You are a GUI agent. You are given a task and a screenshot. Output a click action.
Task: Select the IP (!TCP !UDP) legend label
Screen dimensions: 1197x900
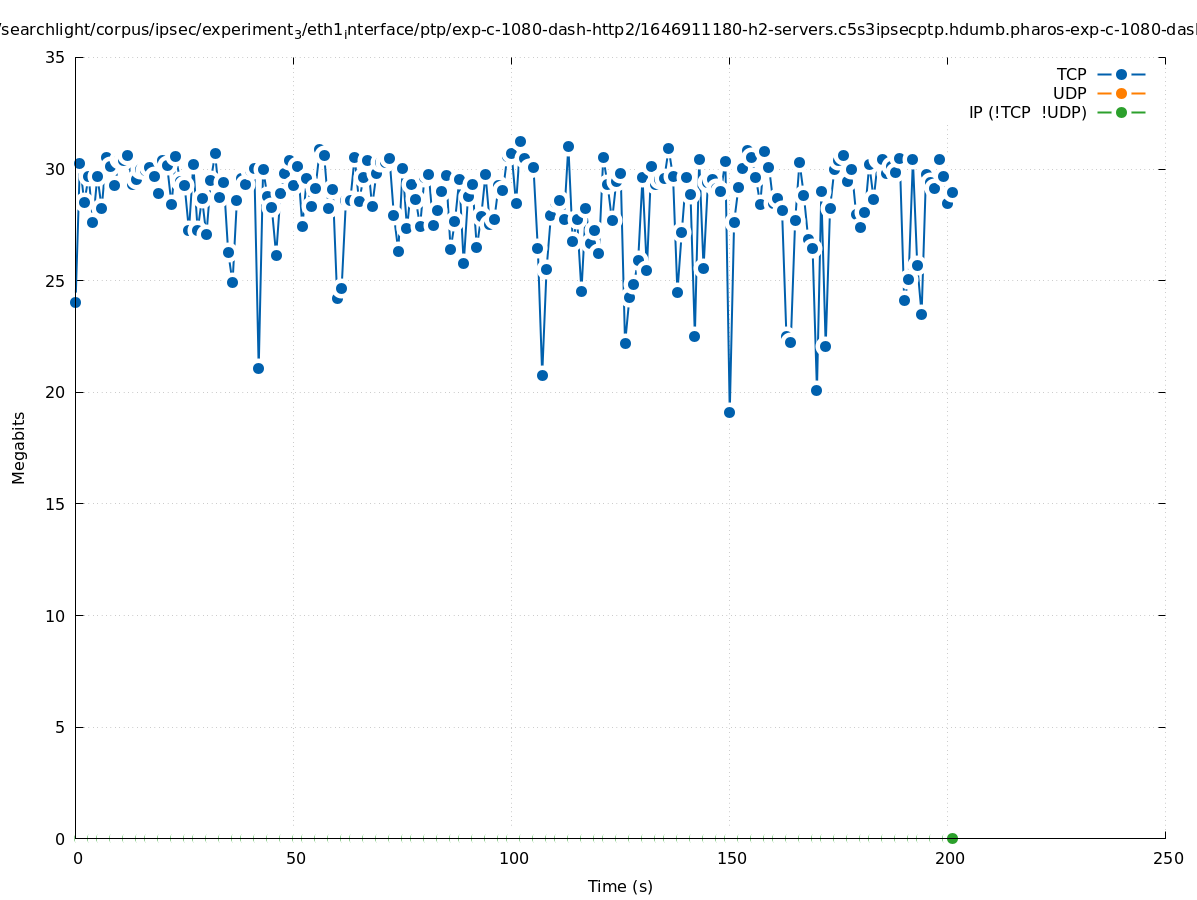pyautogui.click(x=1027, y=112)
